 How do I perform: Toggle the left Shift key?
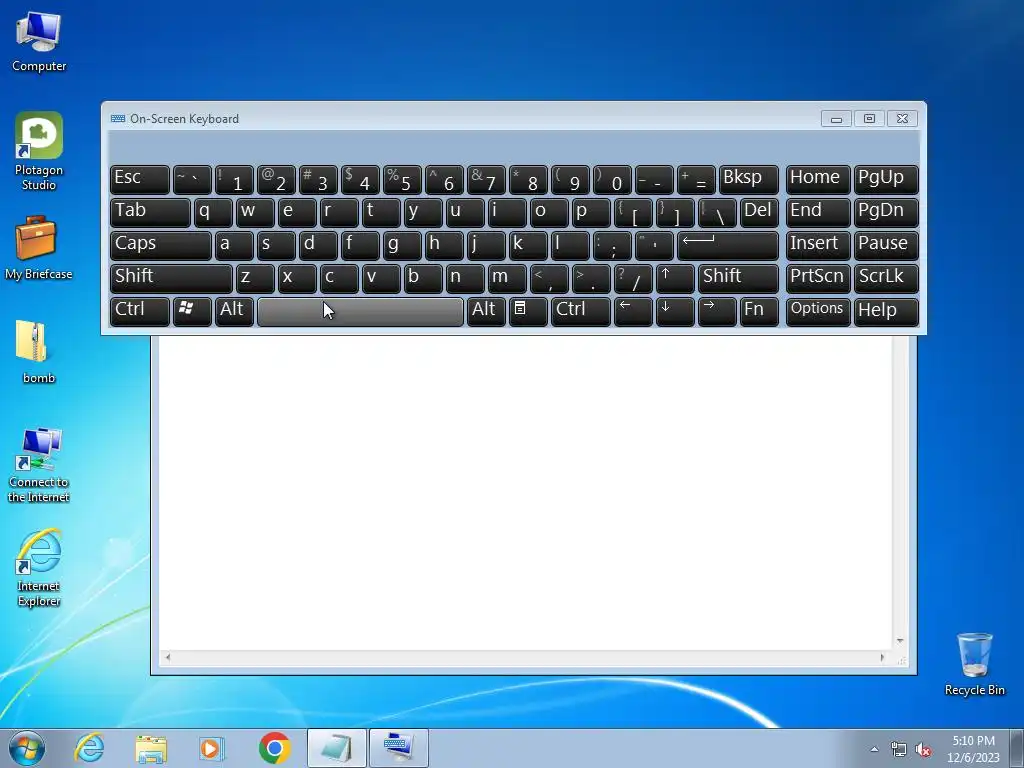pos(171,279)
